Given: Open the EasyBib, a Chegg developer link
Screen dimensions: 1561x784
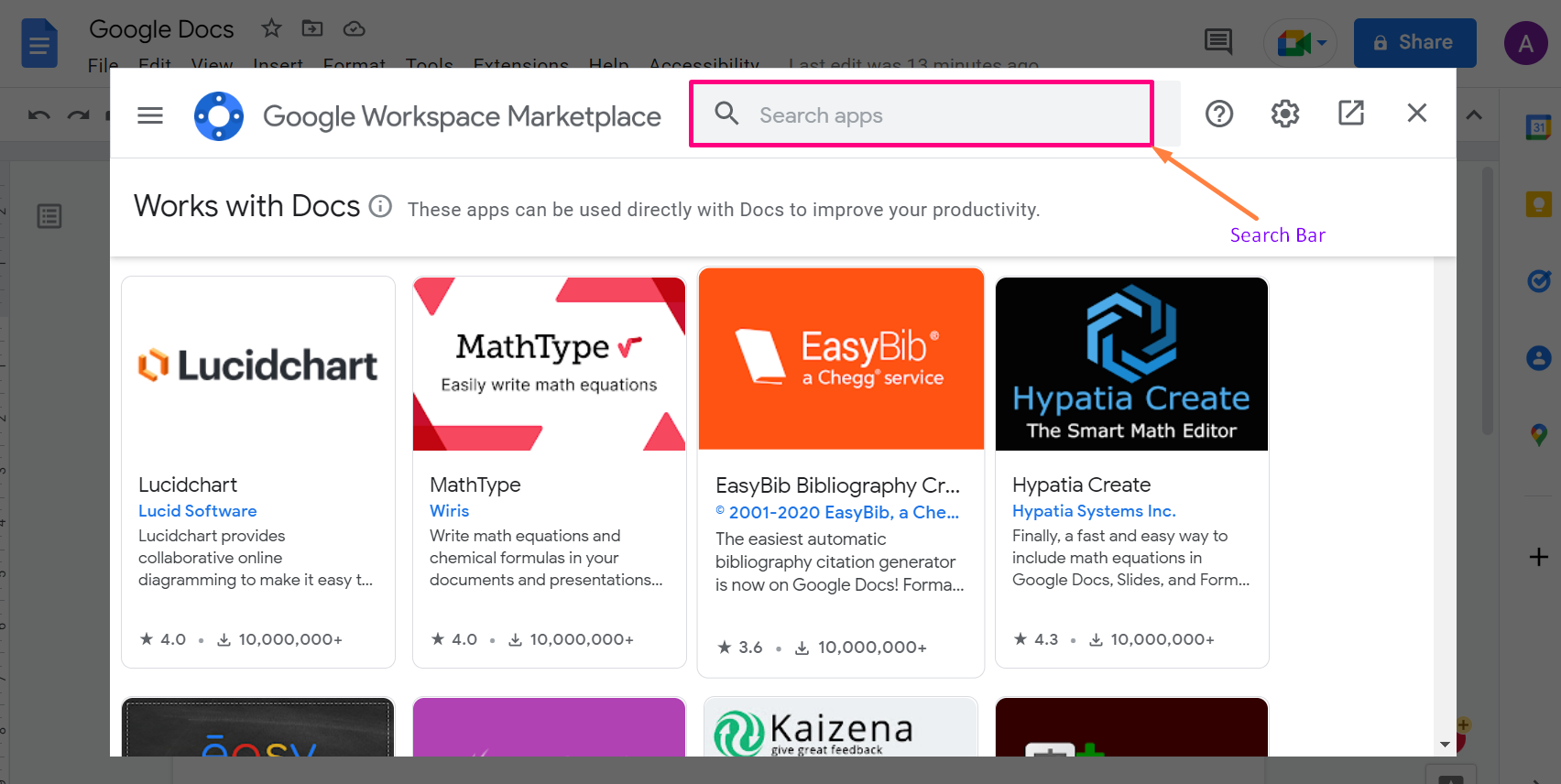Looking at the screenshot, I should point(837,513).
